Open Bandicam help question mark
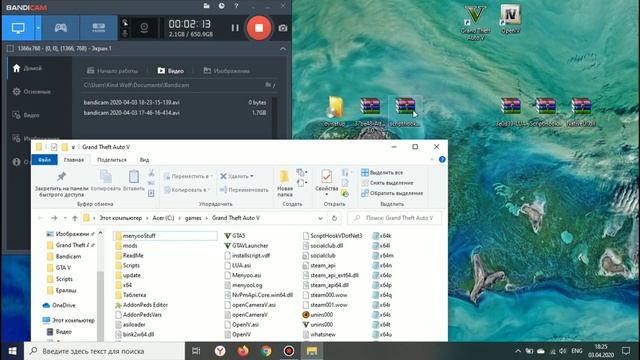The image size is (640, 360). tap(236, 6)
